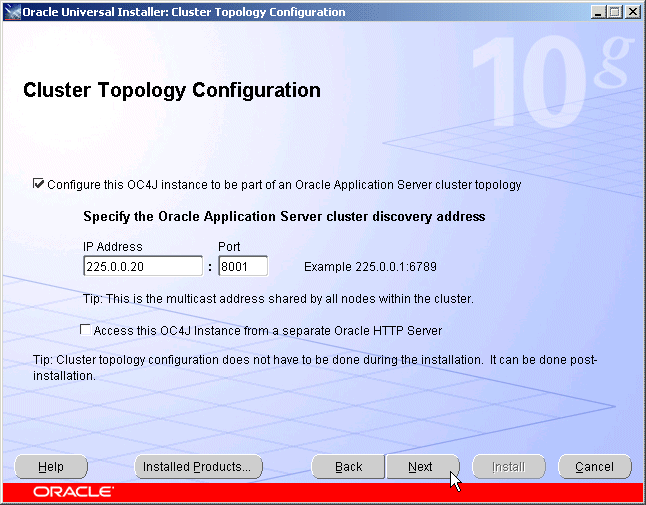646x505 pixels.
Task: Minimize the Oracle Universal Installer window
Action: click(598, 12)
